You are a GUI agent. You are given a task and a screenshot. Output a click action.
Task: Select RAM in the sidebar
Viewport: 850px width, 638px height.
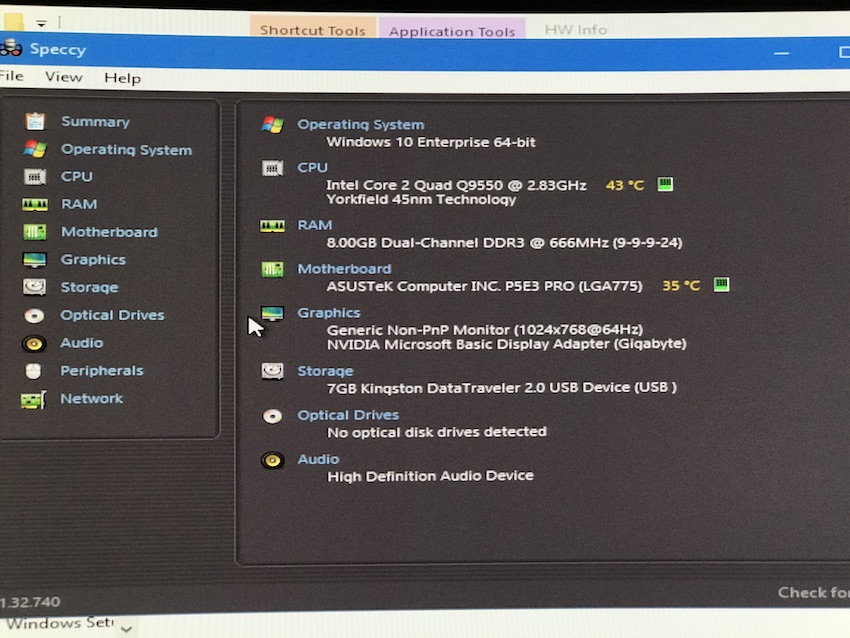click(79, 204)
